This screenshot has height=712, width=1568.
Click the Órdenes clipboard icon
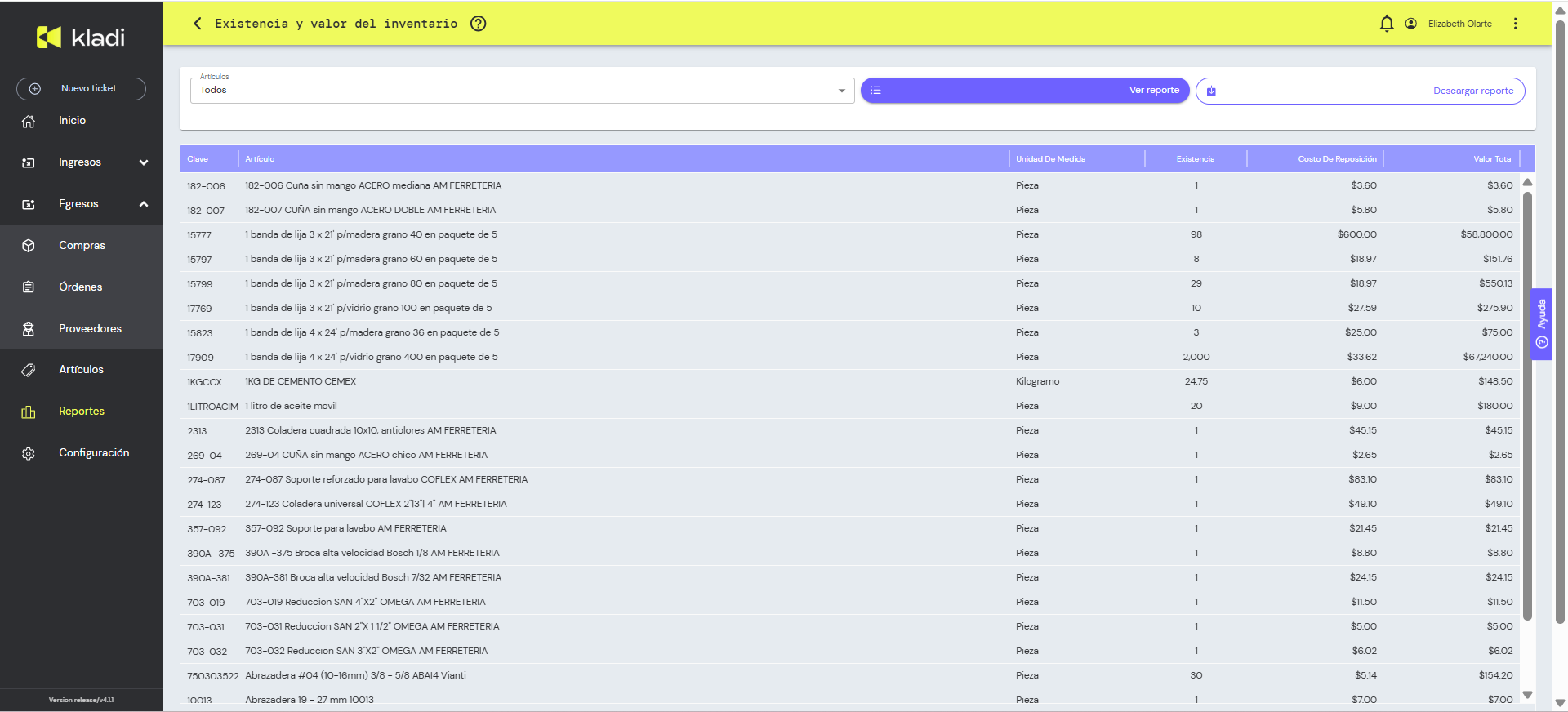pos(29,287)
